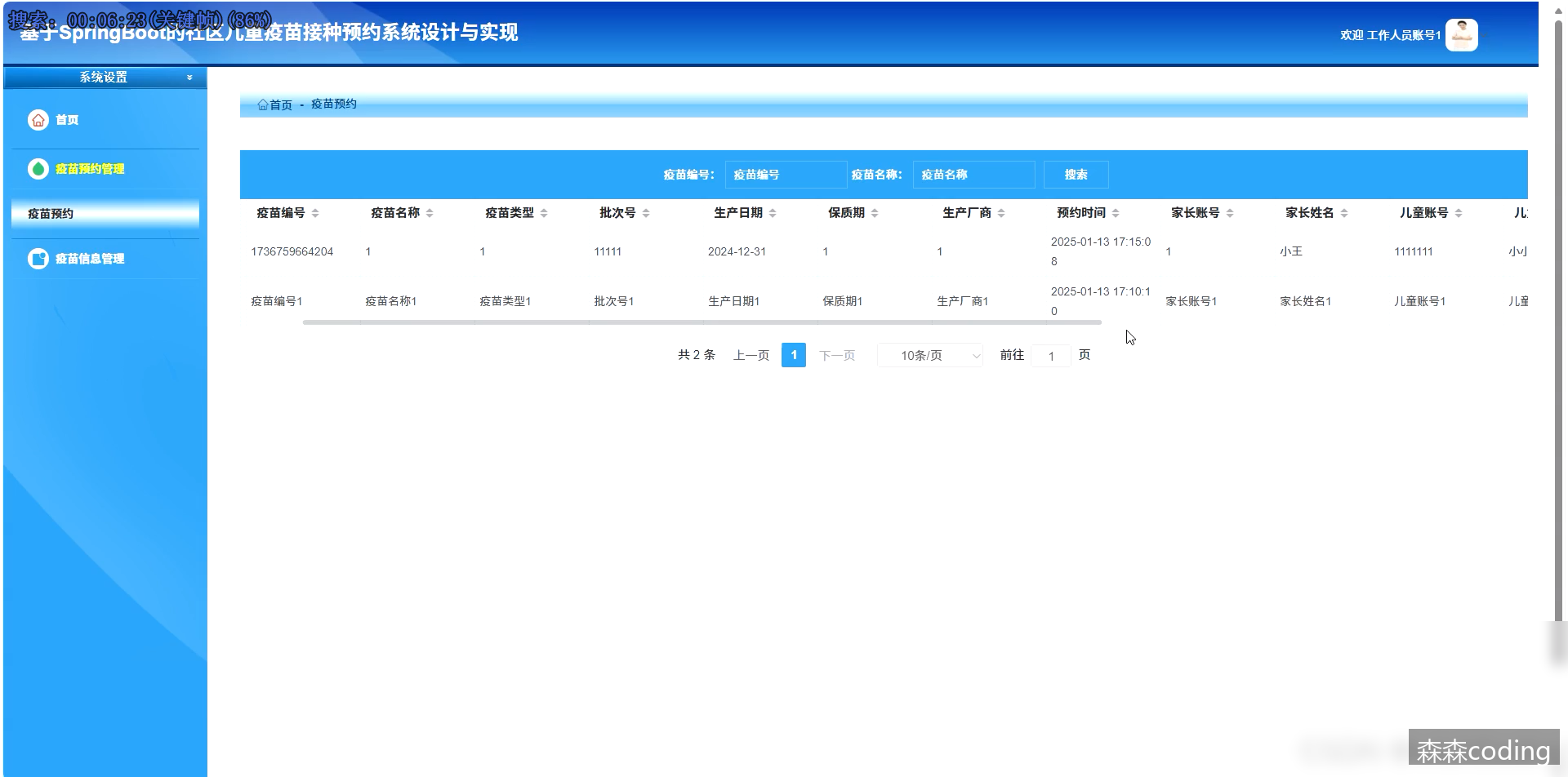Click cell 生产厂商1
Image resolution: width=1568 pixels, height=777 pixels.
[963, 301]
